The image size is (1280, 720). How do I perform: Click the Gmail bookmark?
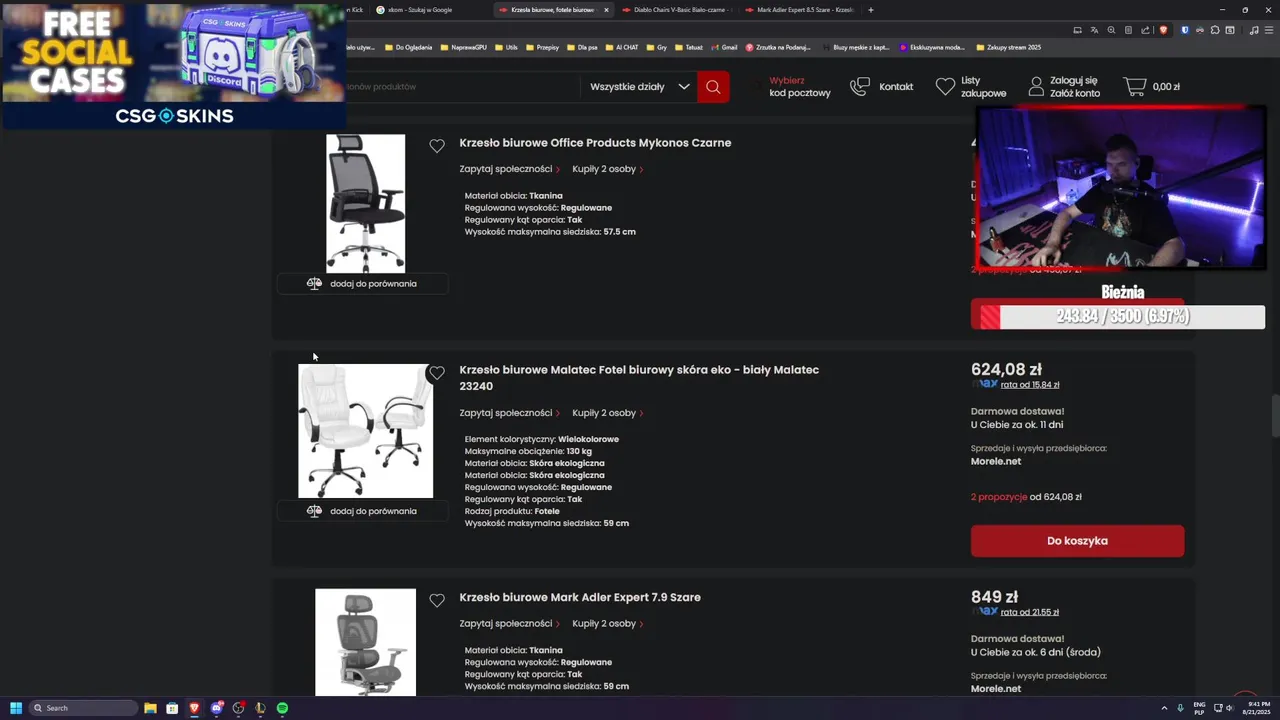723,47
